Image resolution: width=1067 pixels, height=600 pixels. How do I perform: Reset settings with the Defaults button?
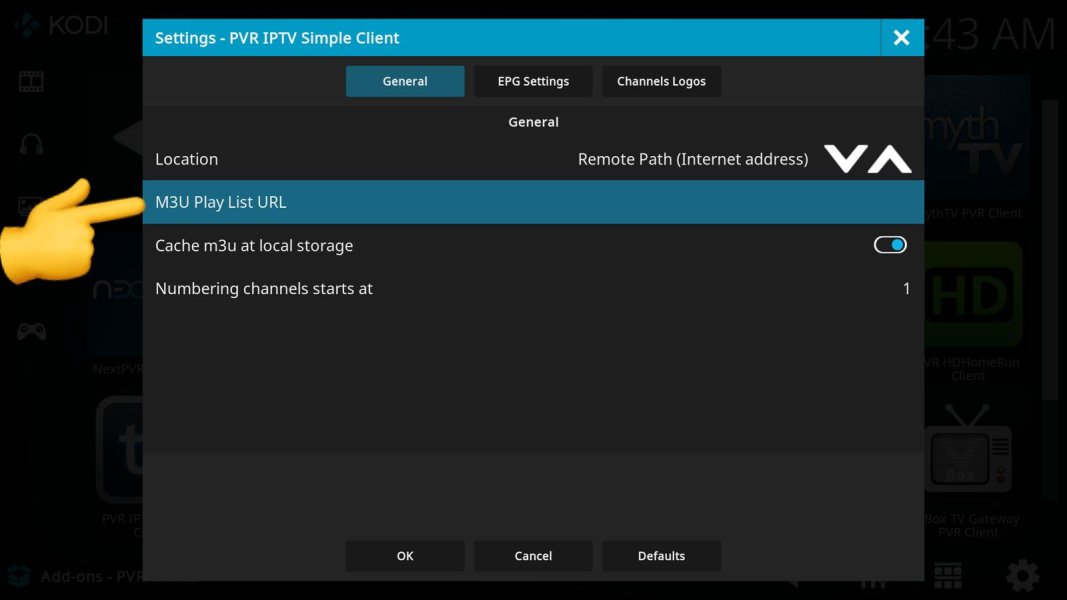661,556
